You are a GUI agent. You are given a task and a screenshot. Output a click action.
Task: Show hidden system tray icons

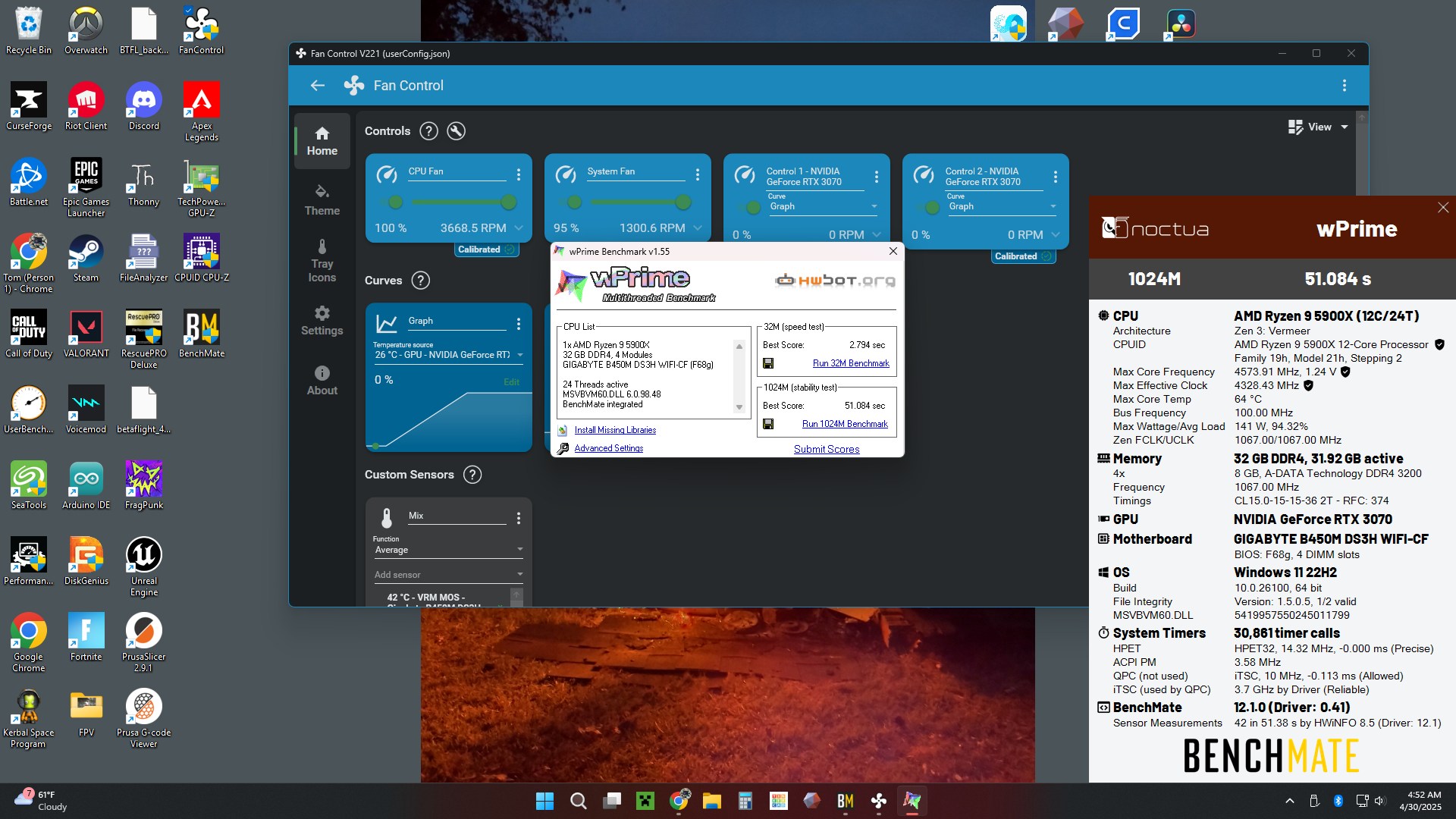(1289, 801)
